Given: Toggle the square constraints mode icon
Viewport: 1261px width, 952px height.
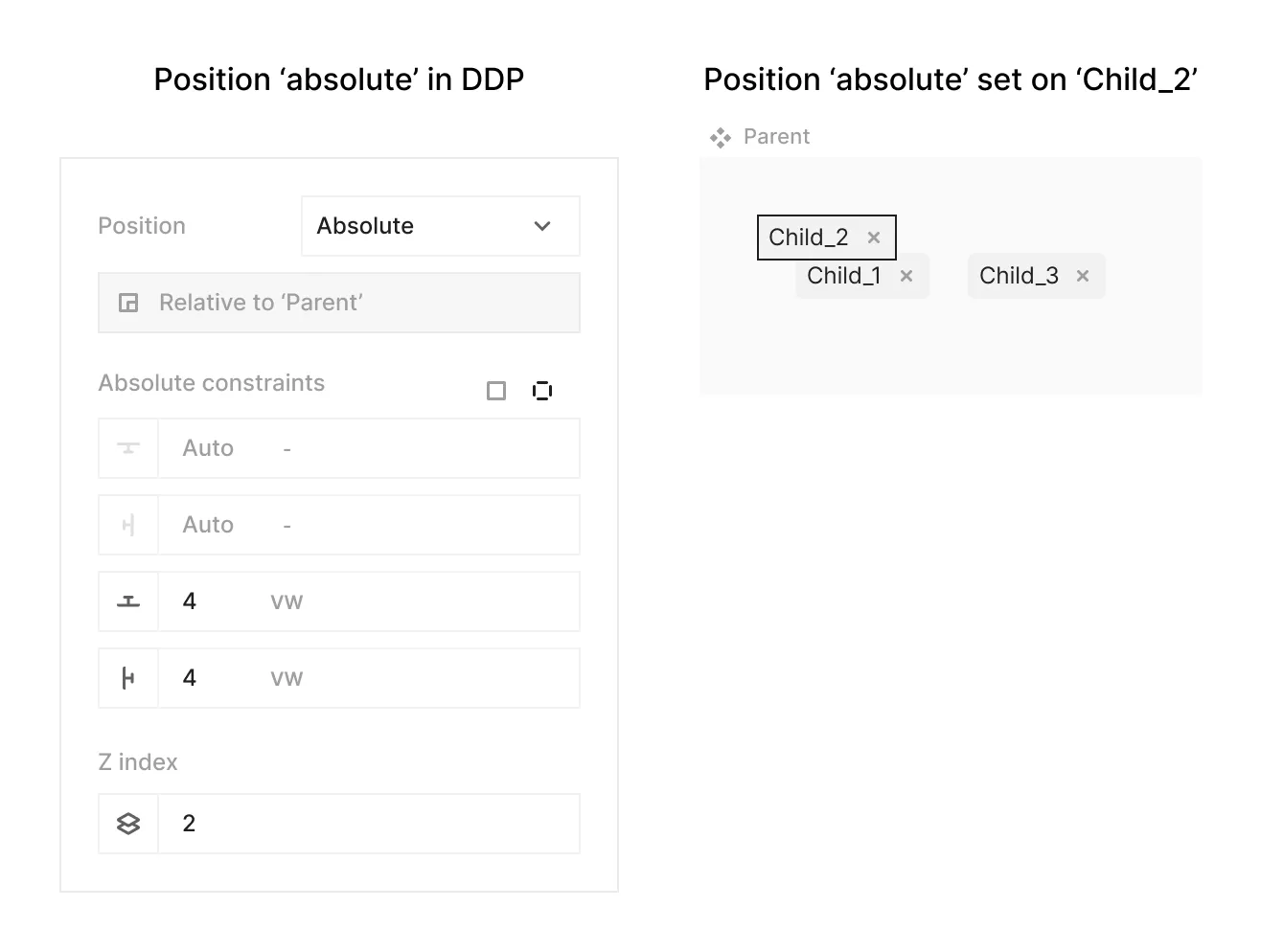Looking at the screenshot, I should [x=496, y=391].
